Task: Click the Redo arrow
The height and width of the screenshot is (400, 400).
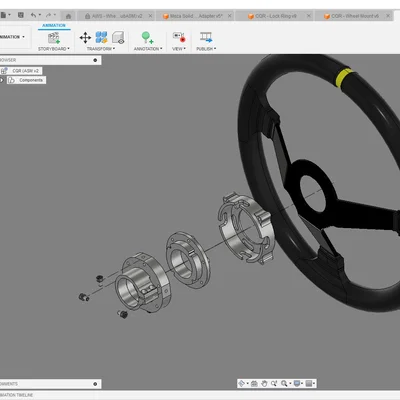Action: tap(48, 15)
